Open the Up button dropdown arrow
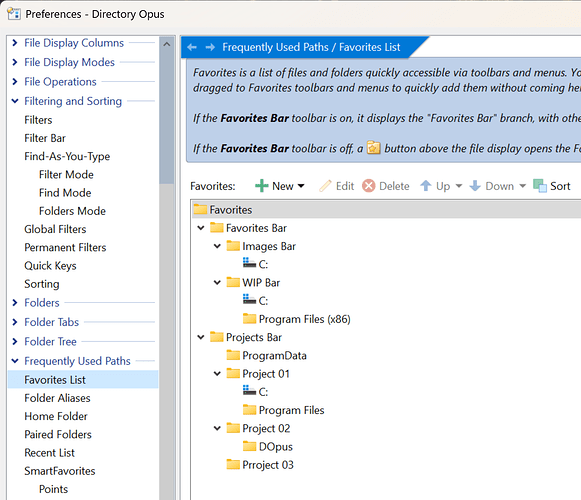Image resolution: width=581 pixels, height=500 pixels. point(459,186)
